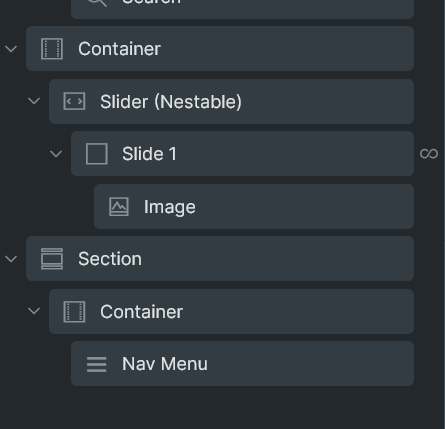Collapse the Section chevron
The image size is (445, 429).
click(11, 259)
